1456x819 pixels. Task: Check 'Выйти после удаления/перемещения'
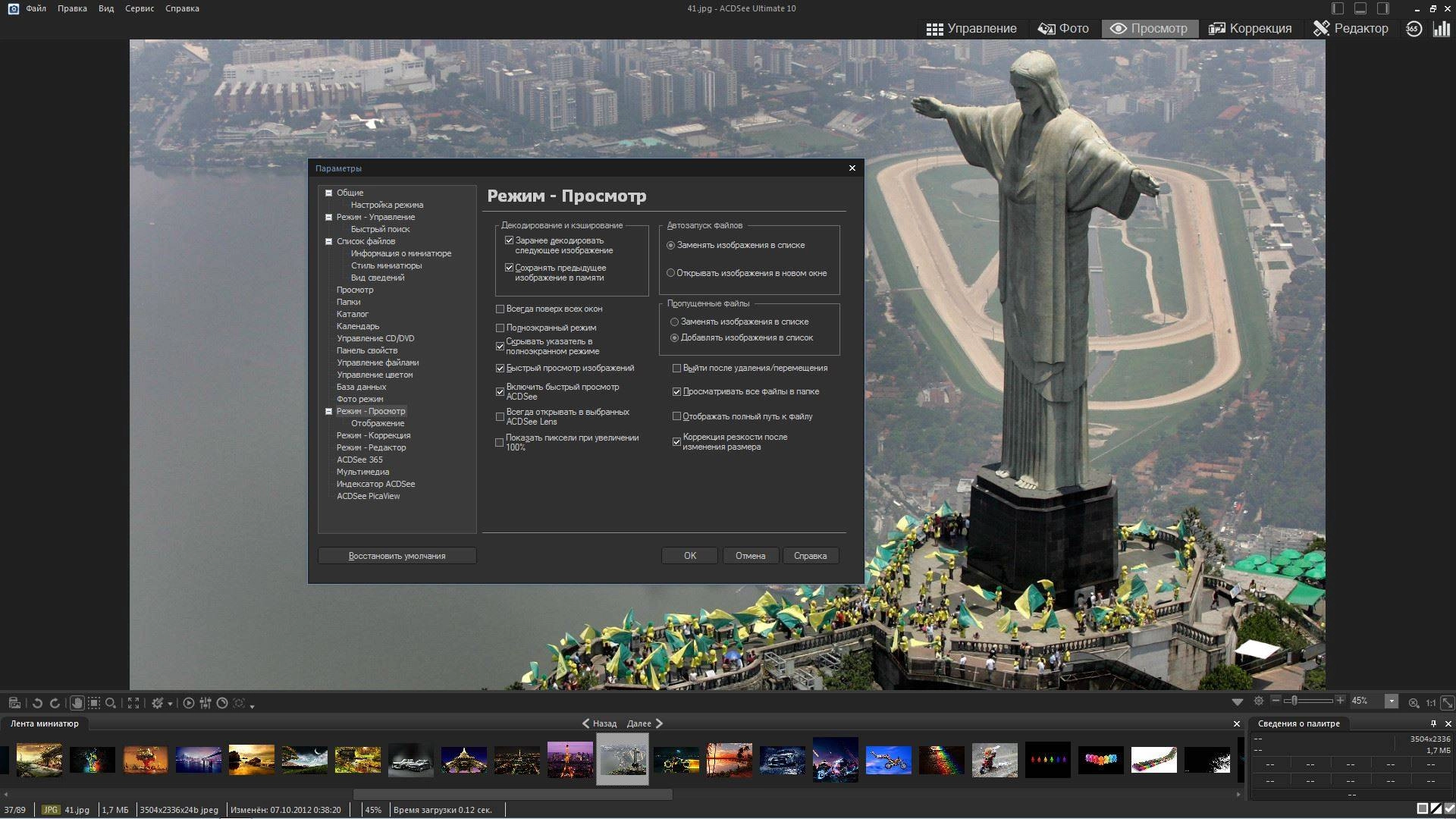tap(676, 368)
